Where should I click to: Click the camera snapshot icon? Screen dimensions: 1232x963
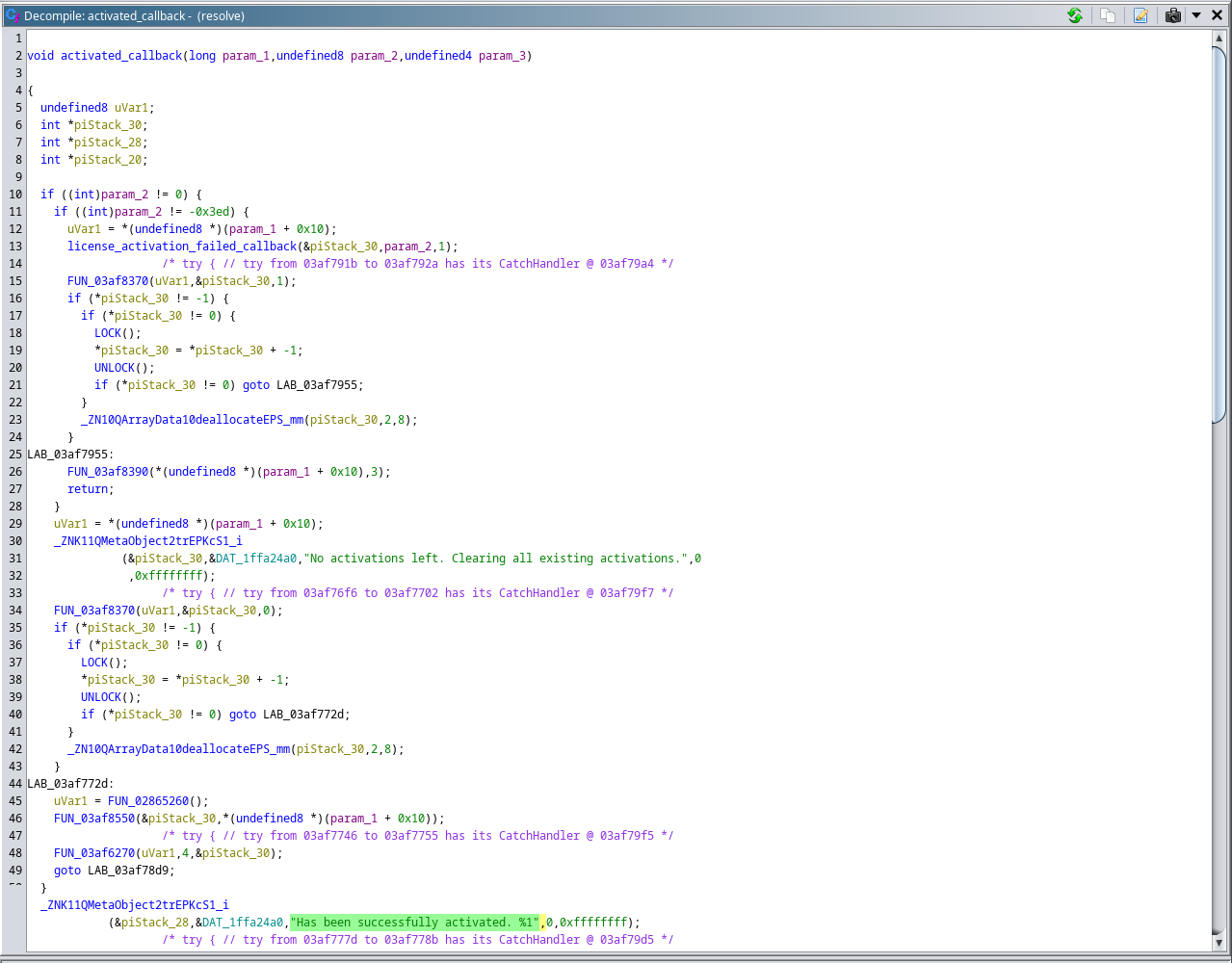point(1173,15)
